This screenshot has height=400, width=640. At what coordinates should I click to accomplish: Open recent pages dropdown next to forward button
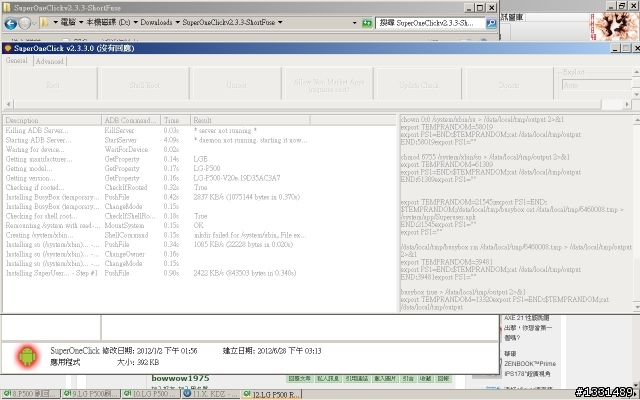click(34, 23)
